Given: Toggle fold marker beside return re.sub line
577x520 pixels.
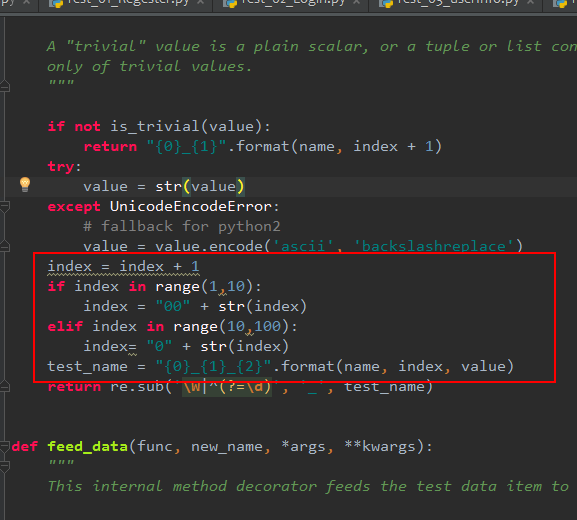Looking at the screenshot, I should [4, 386].
